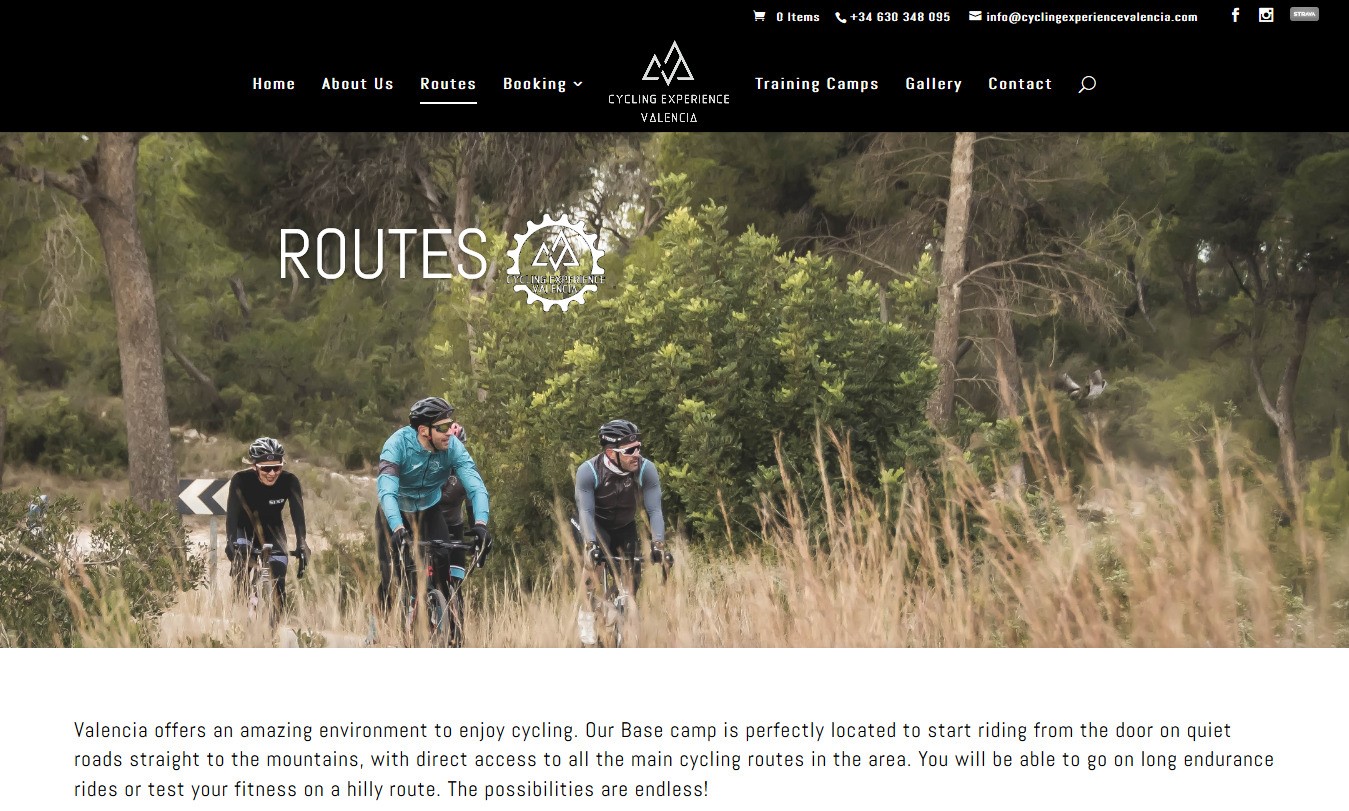
Task: Click the Facebook icon in header
Action: tap(1235, 15)
